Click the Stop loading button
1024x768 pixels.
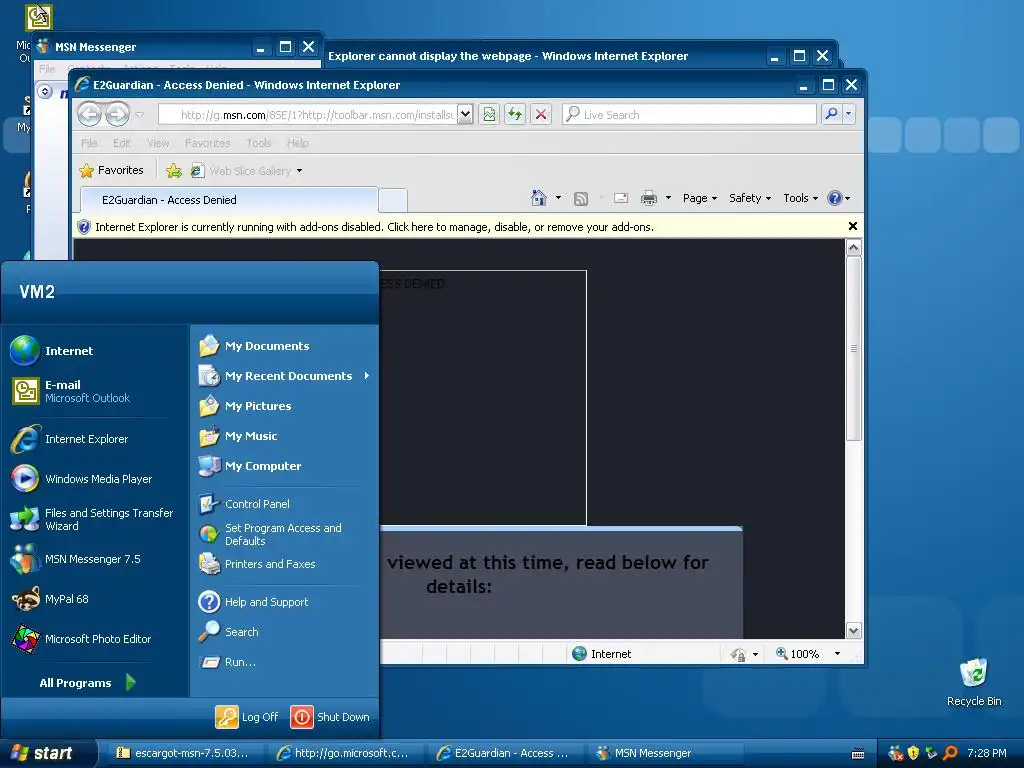(x=541, y=114)
